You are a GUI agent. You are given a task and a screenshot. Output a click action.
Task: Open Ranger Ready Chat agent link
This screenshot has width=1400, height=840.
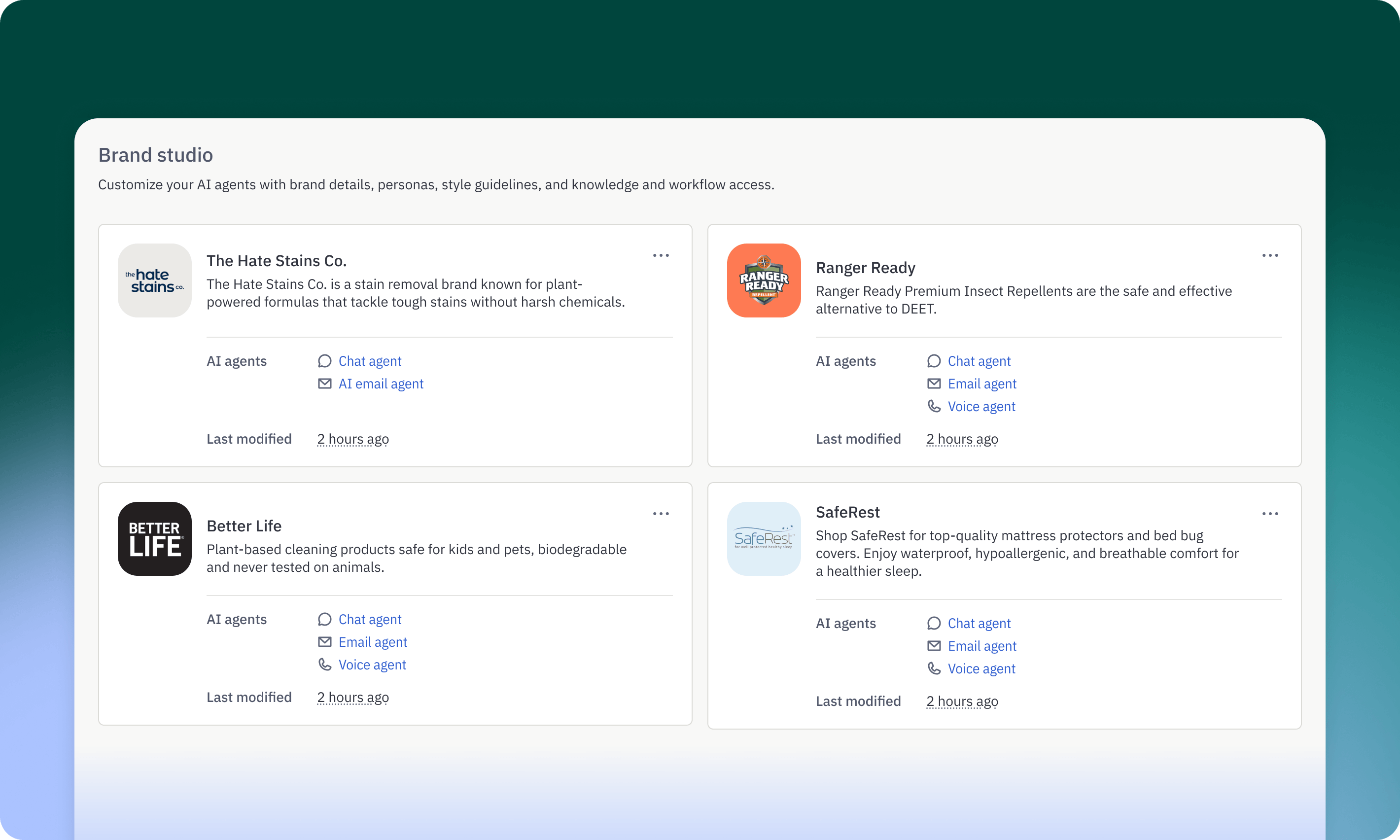coord(979,361)
